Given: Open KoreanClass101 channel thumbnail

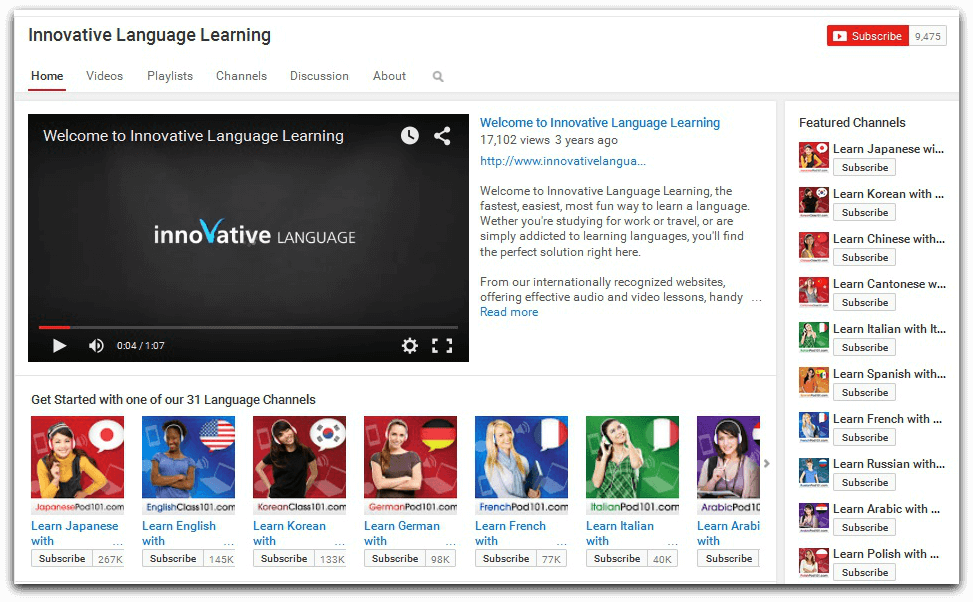Looking at the screenshot, I should [x=300, y=465].
